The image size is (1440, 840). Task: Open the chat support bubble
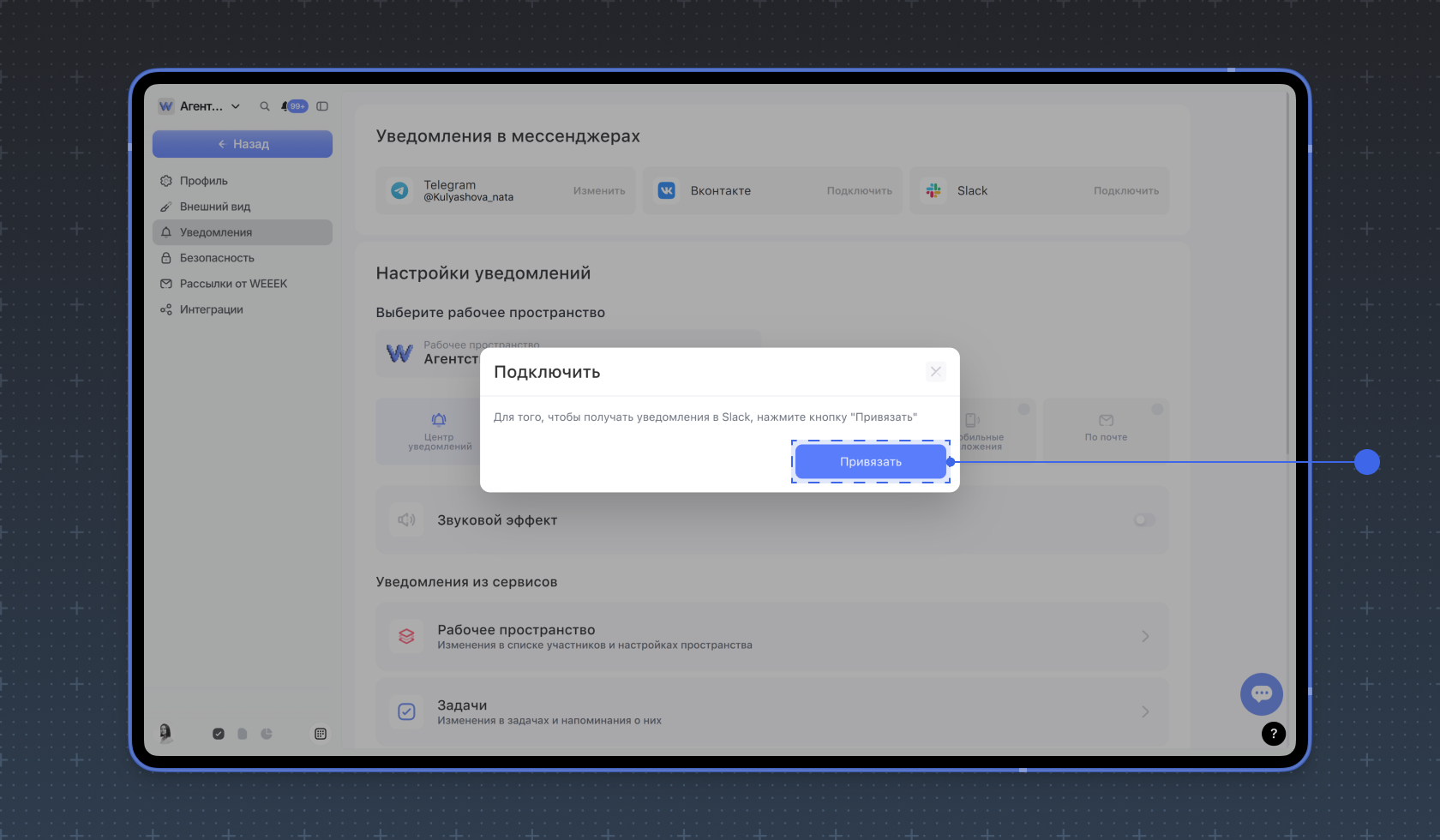[x=1261, y=693]
